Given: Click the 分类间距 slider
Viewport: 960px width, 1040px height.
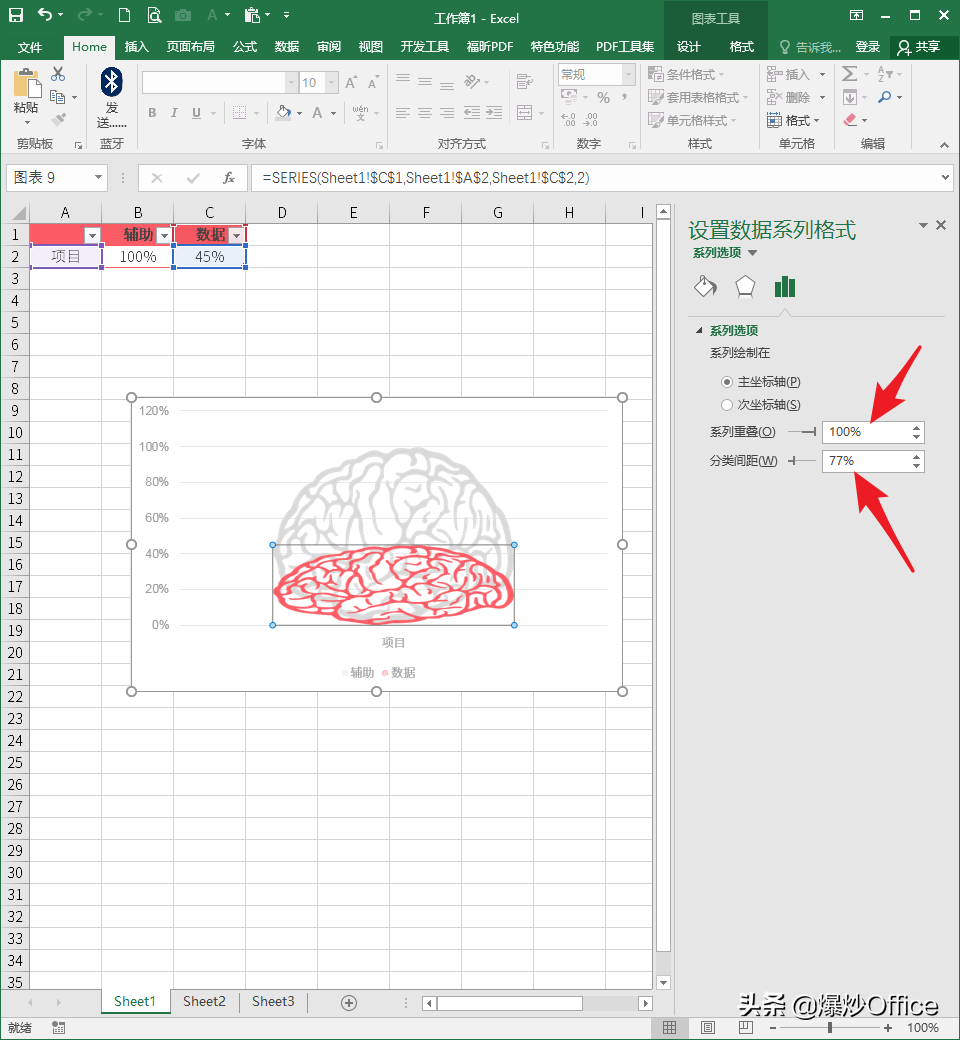Looking at the screenshot, I should 802,460.
